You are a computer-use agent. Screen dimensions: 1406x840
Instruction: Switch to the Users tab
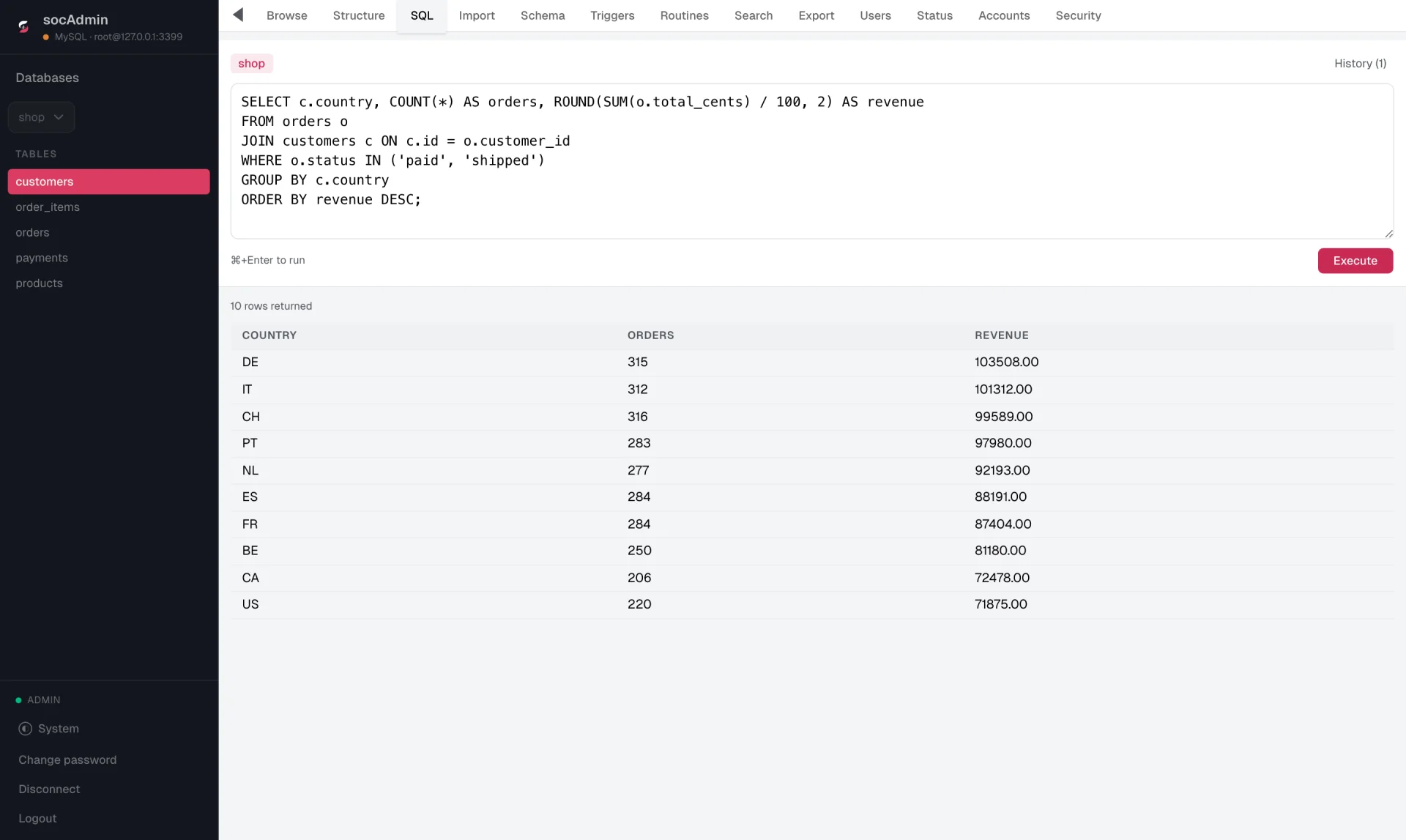[x=875, y=15]
